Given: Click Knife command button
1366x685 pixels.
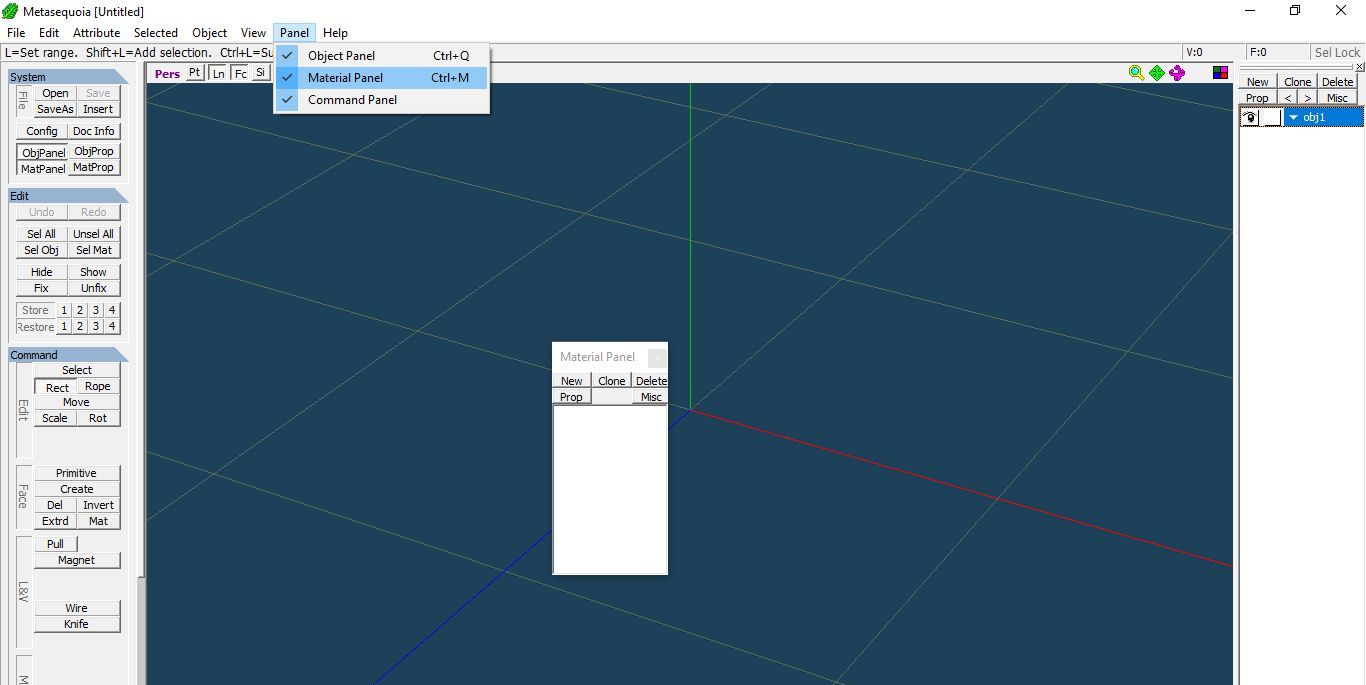Looking at the screenshot, I should [76, 624].
